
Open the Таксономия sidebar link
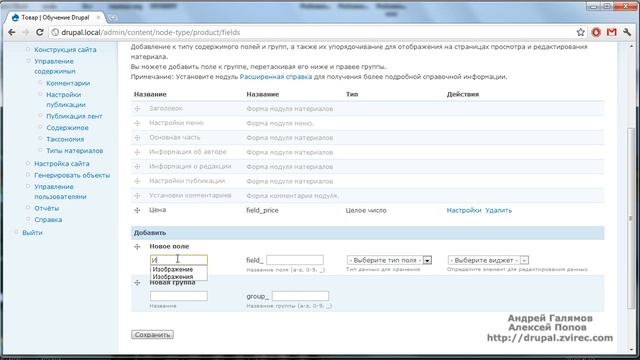point(65,139)
